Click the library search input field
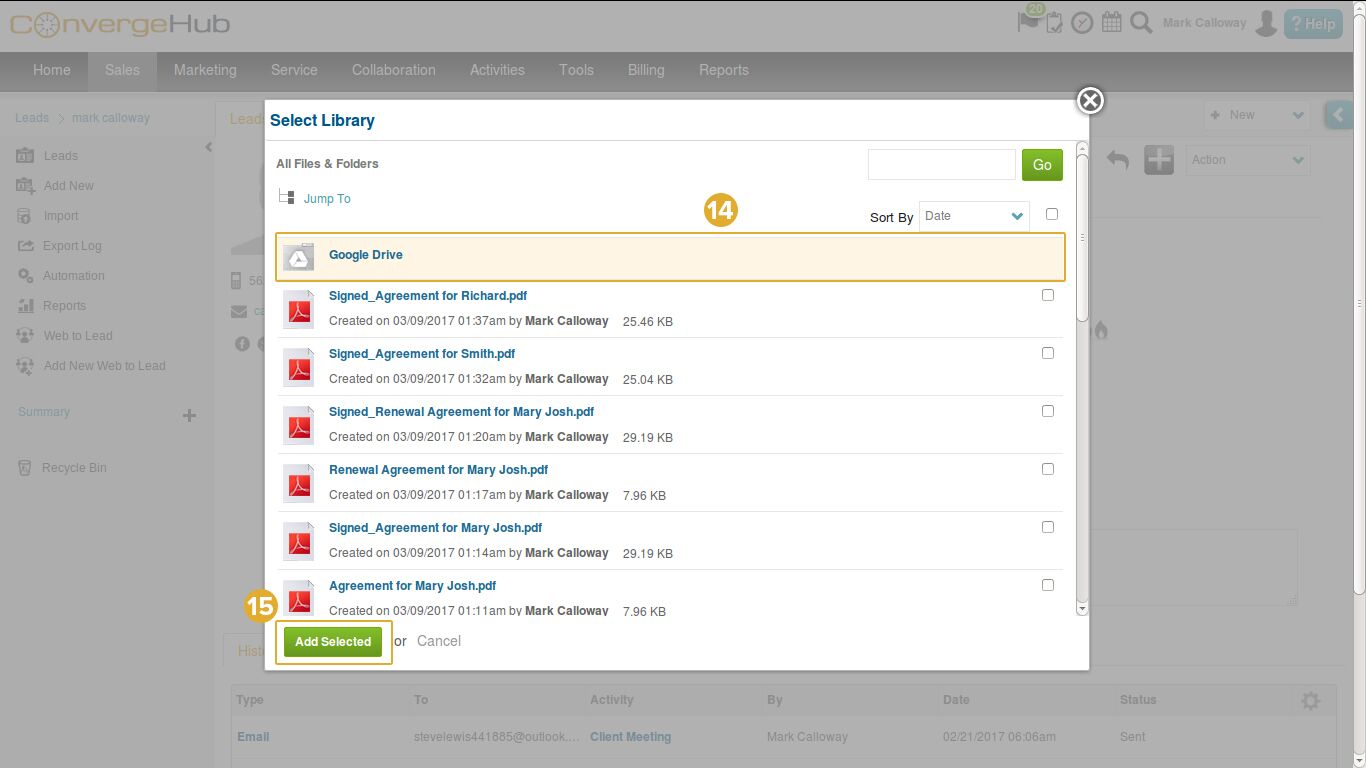 coord(941,165)
